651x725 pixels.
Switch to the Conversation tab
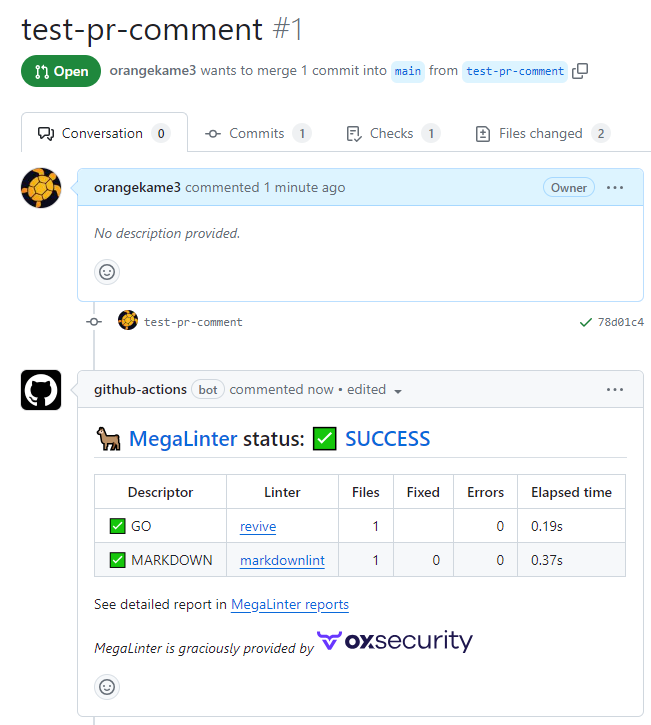pyautogui.click(x=104, y=133)
